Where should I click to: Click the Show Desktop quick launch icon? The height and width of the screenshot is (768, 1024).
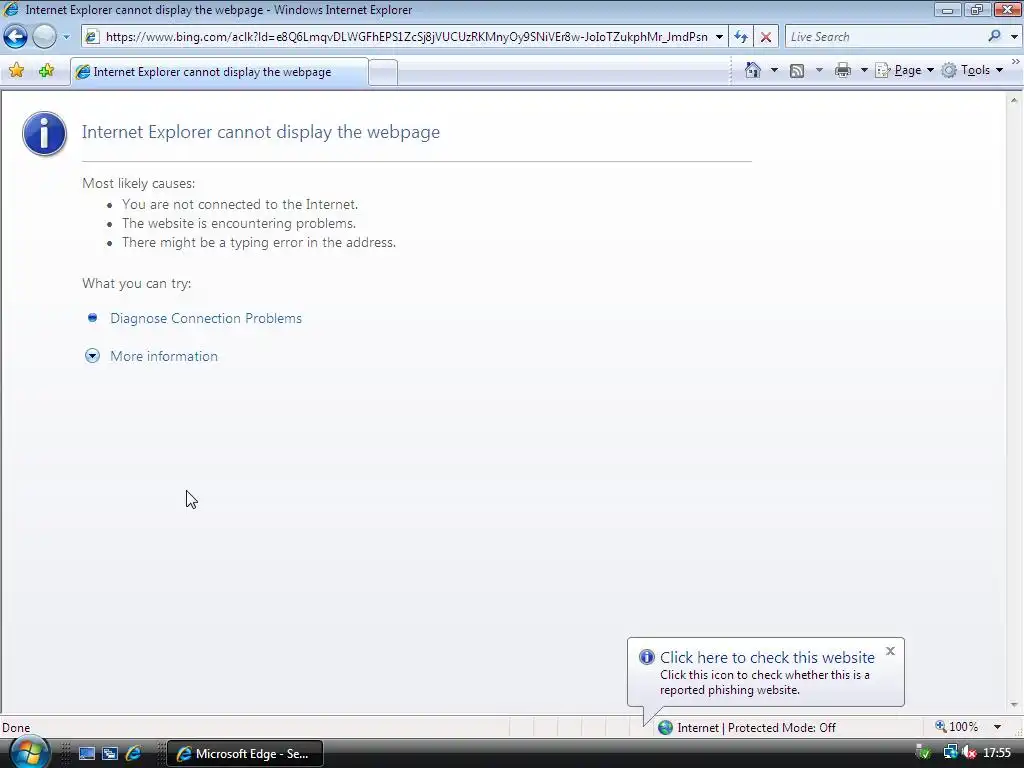tap(87, 754)
